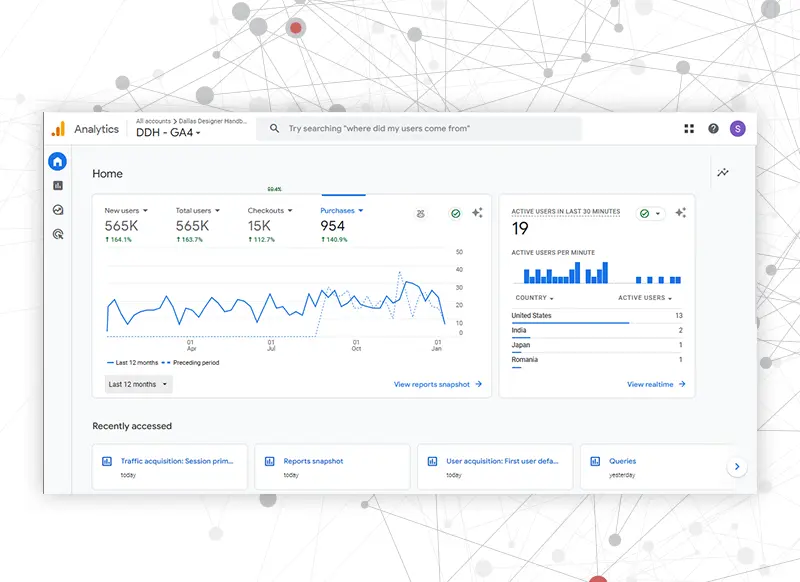Click the Analytics search field

[x=420, y=129]
